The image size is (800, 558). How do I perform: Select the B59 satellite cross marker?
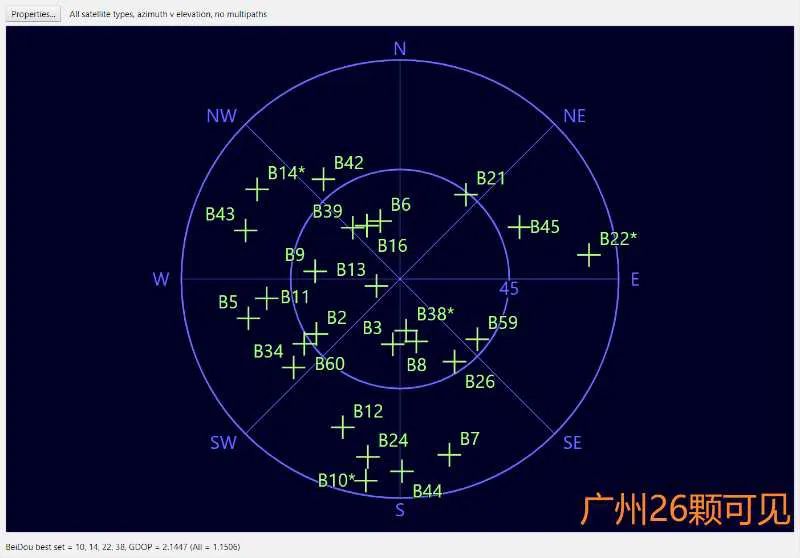478,339
